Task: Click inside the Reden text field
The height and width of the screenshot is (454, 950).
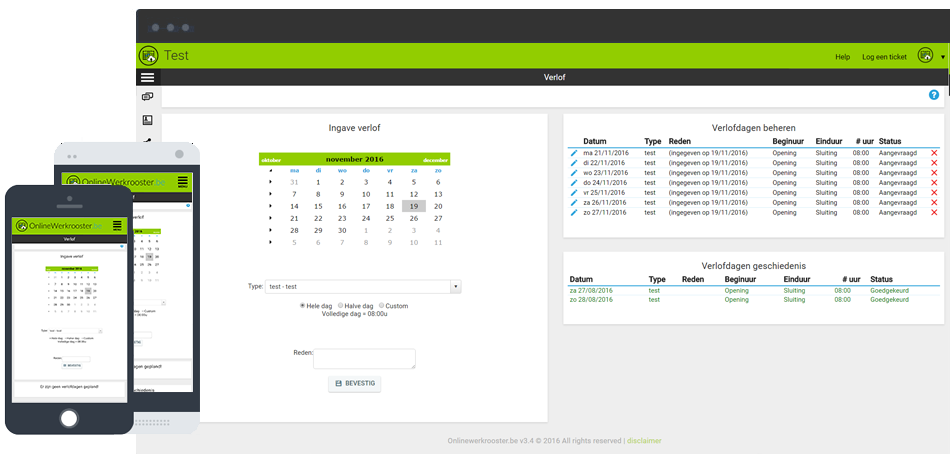Action: click(364, 359)
